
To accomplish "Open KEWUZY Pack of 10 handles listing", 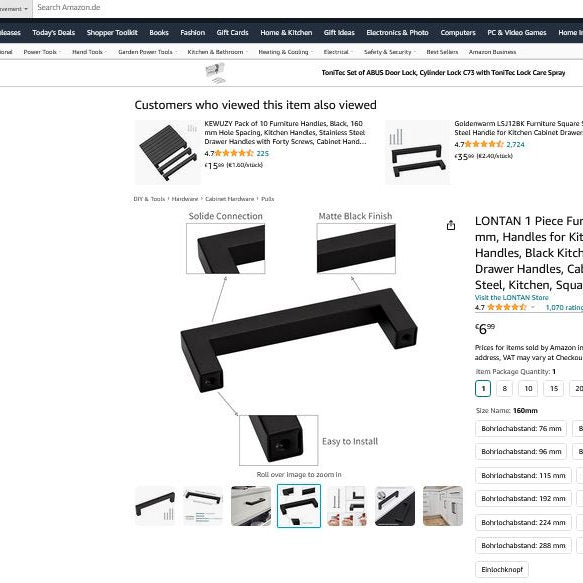I will 285,132.
